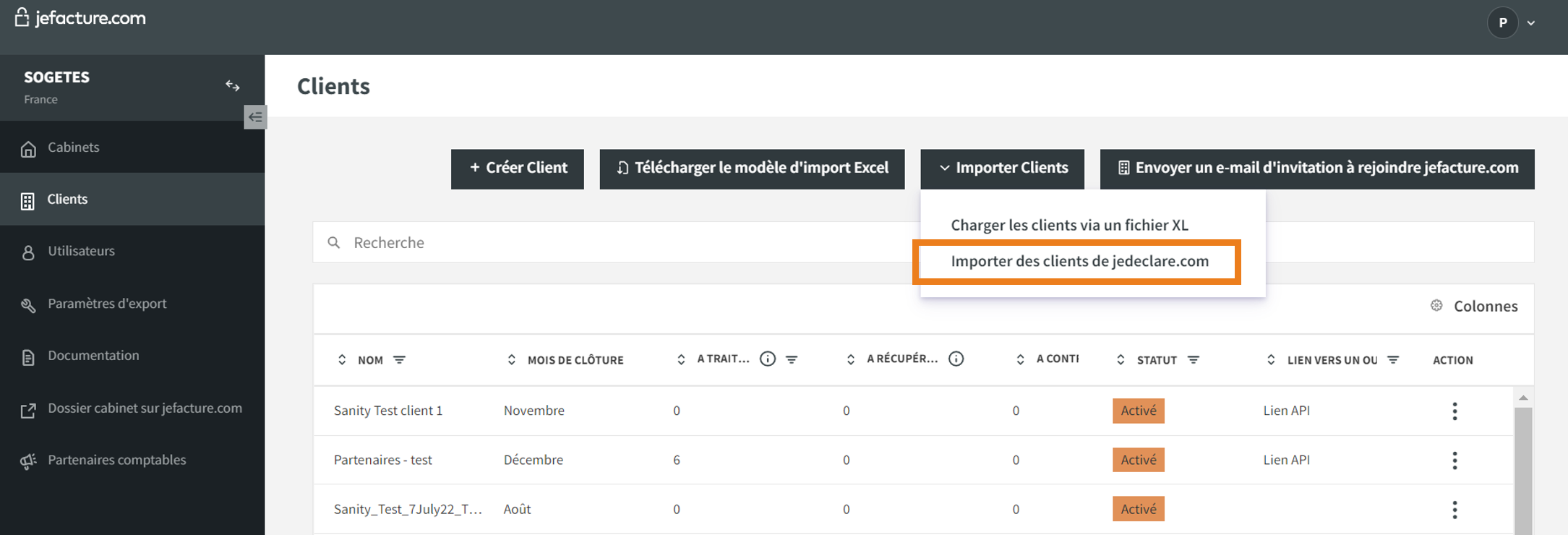Screen dimensions: 1568x535
Task: Click the Partenaires comptables megaphone icon
Action: (x=28, y=461)
